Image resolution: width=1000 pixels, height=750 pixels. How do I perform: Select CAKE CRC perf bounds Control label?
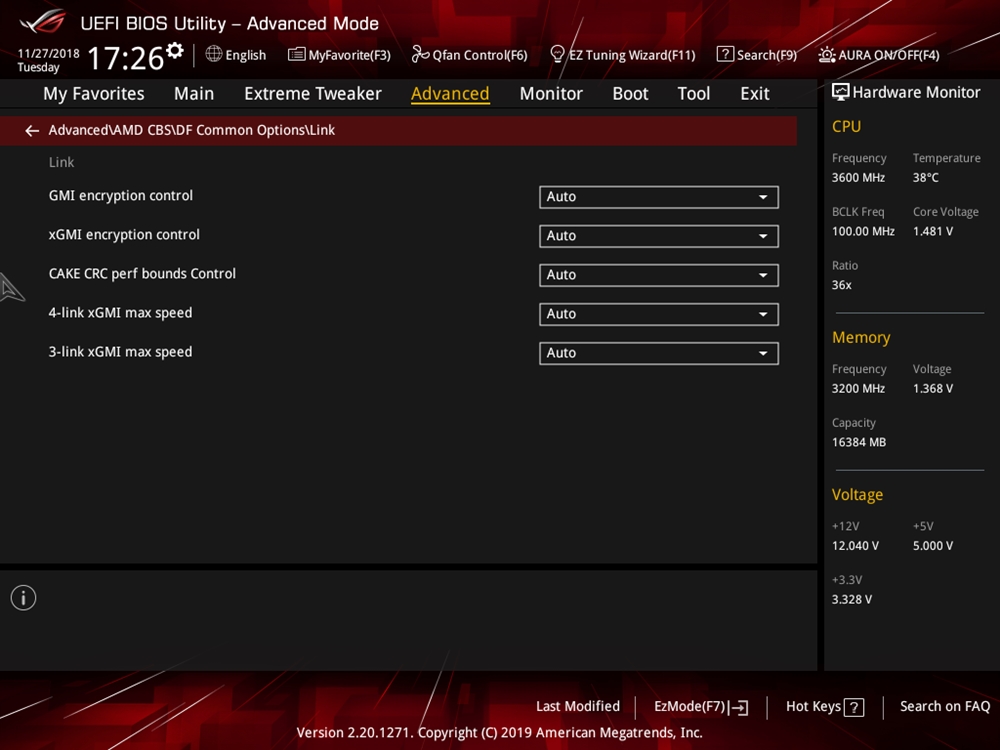tap(142, 274)
